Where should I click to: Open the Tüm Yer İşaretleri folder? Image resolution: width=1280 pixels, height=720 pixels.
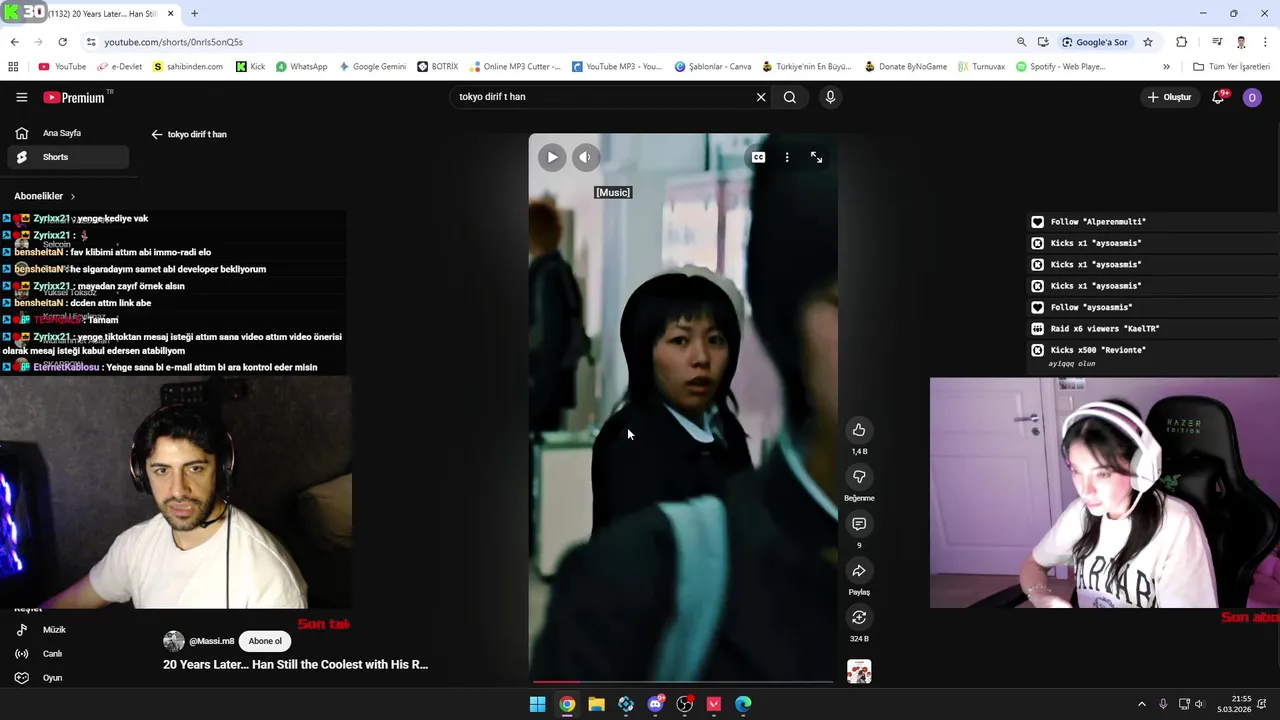tap(1231, 67)
